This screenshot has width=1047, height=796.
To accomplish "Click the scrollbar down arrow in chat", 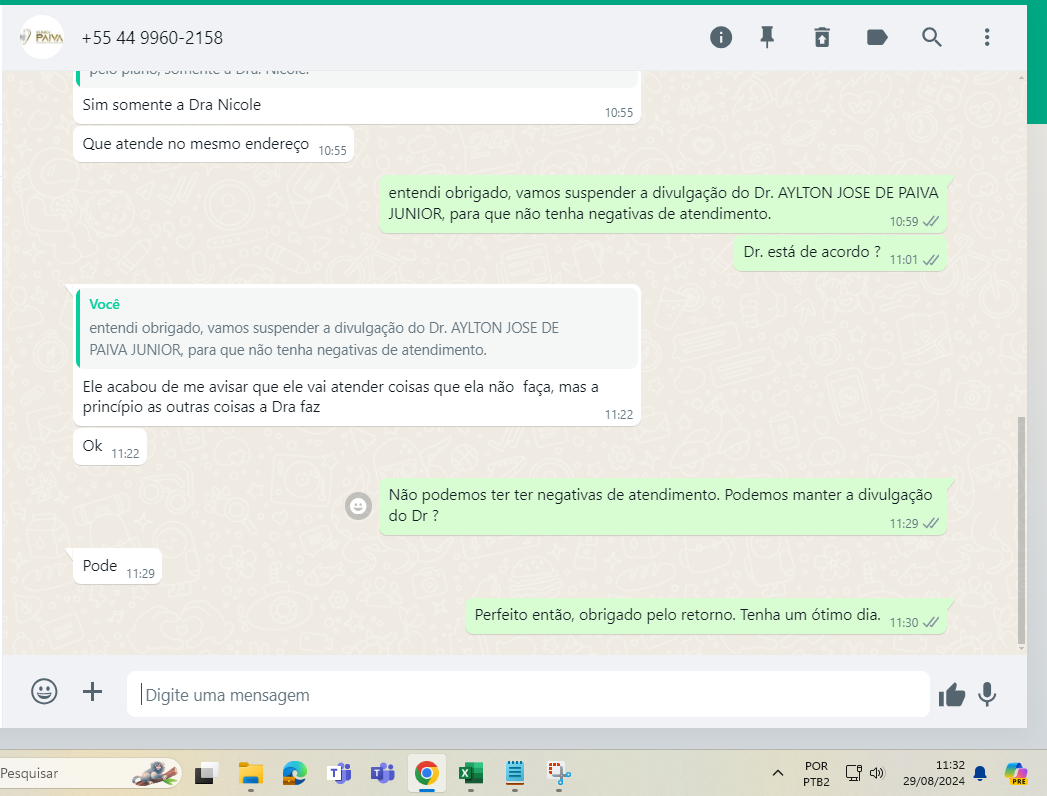I will pos(1021,648).
